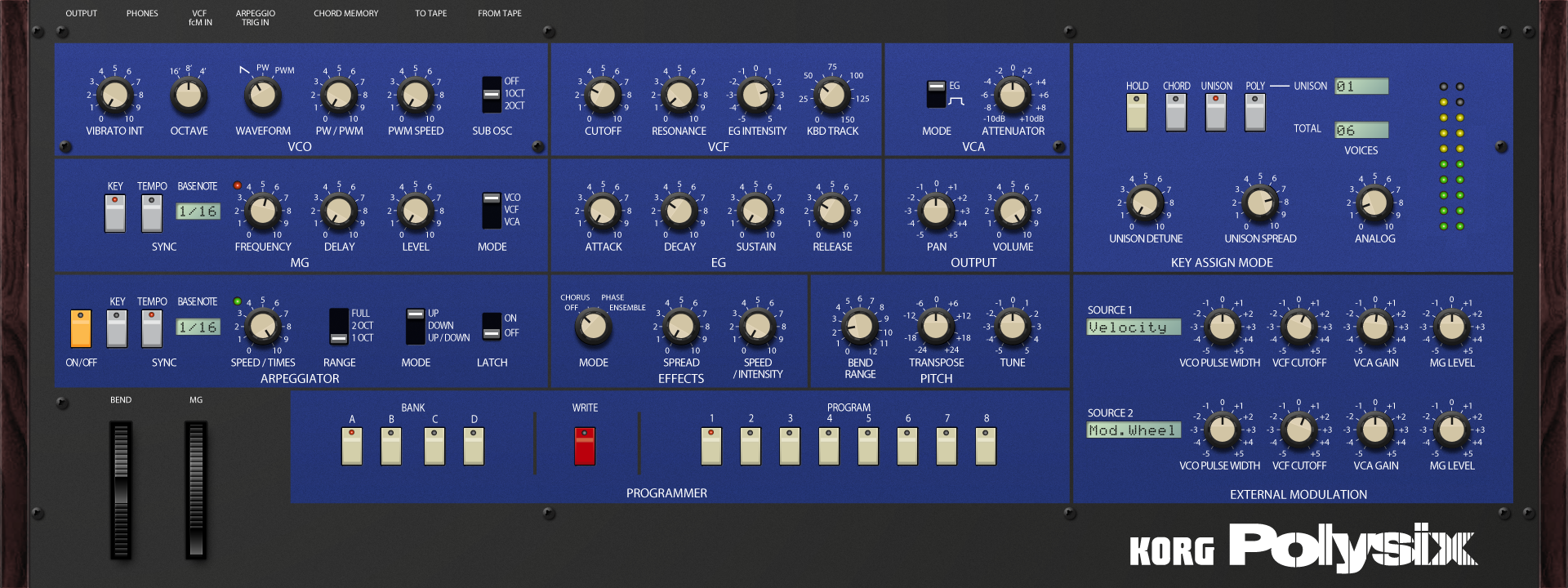Click the VCO Octave knob

point(189,96)
